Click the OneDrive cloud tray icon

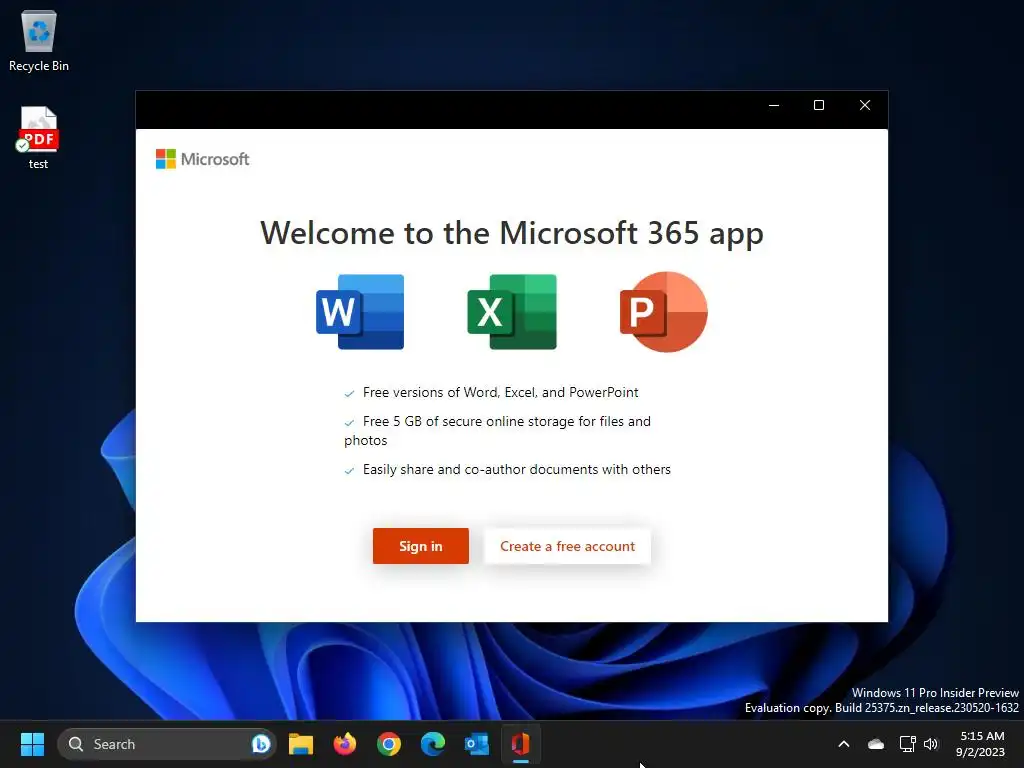point(876,744)
